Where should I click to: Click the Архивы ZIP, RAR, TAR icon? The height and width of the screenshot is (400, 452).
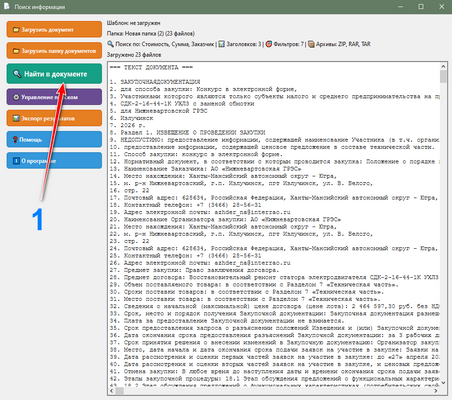[x=311, y=44]
